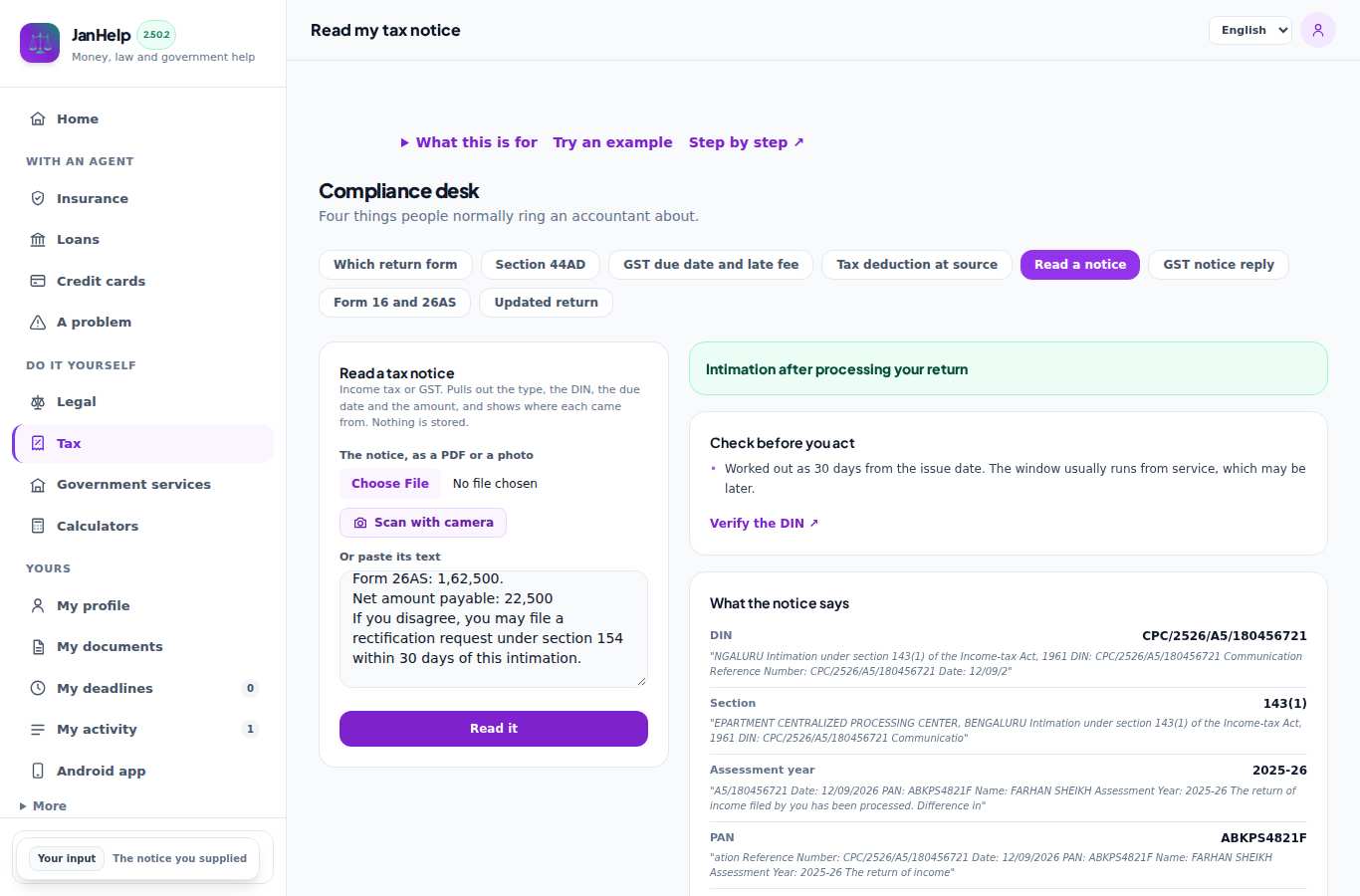Image resolution: width=1360 pixels, height=896 pixels.
Task: Open the Form 16 and 26AS tab
Action: tap(395, 303)
